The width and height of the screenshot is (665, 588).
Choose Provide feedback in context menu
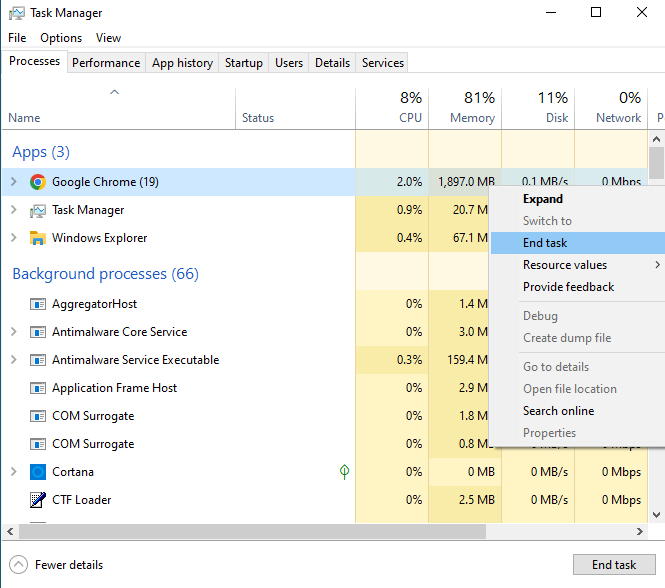click(x=578, y=287)
